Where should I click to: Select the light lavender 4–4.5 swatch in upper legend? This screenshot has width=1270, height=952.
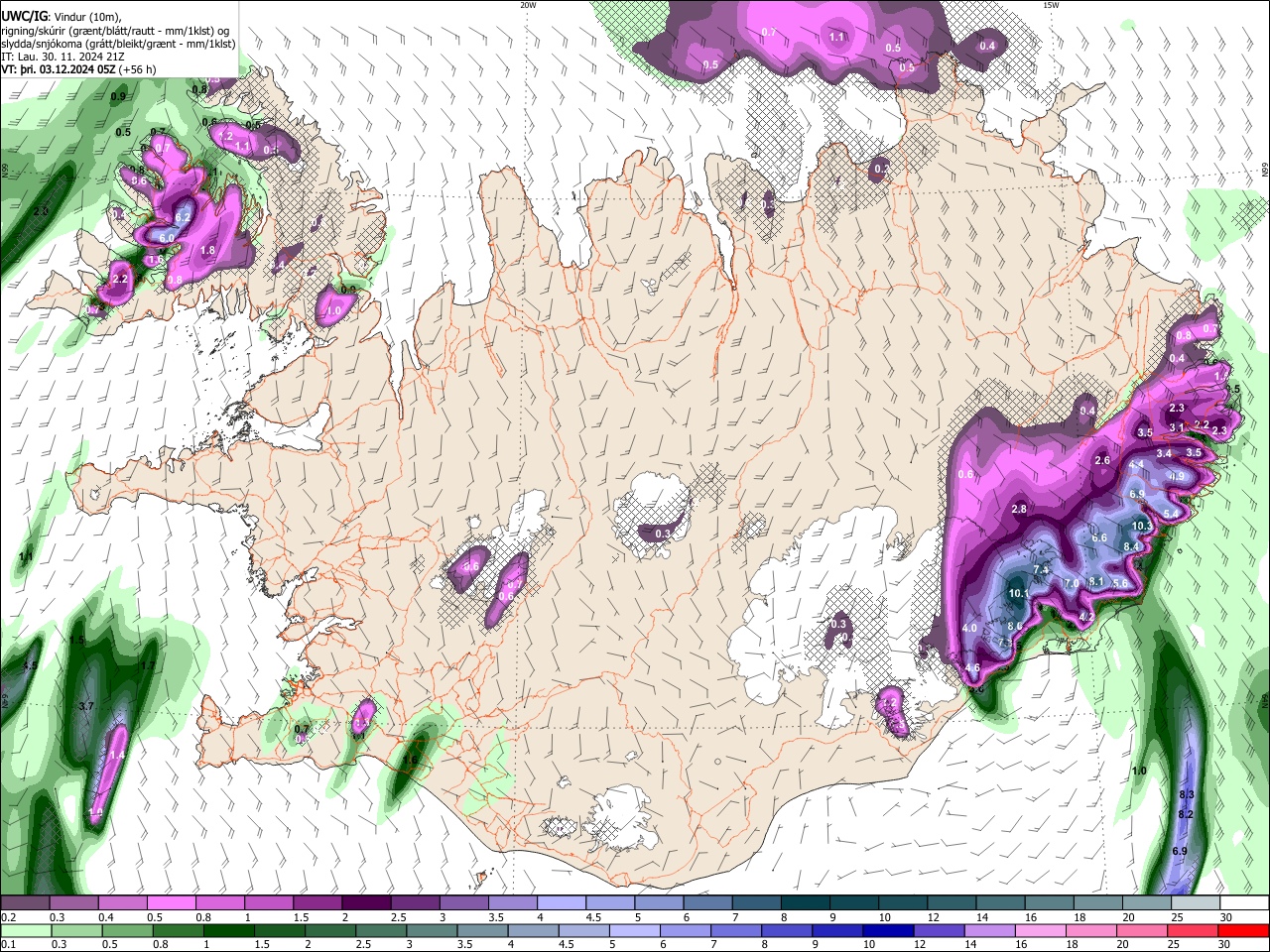coord(561,903)
